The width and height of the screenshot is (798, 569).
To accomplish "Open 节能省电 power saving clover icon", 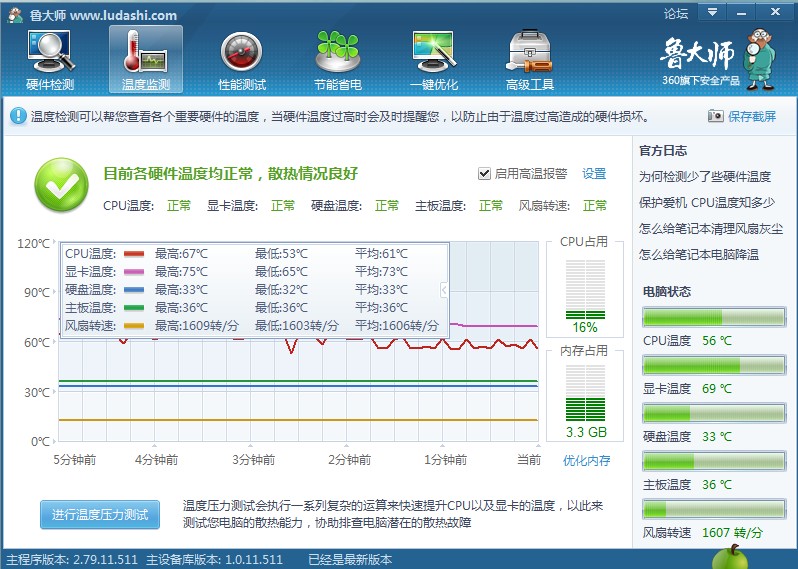I will pos(338,60).
